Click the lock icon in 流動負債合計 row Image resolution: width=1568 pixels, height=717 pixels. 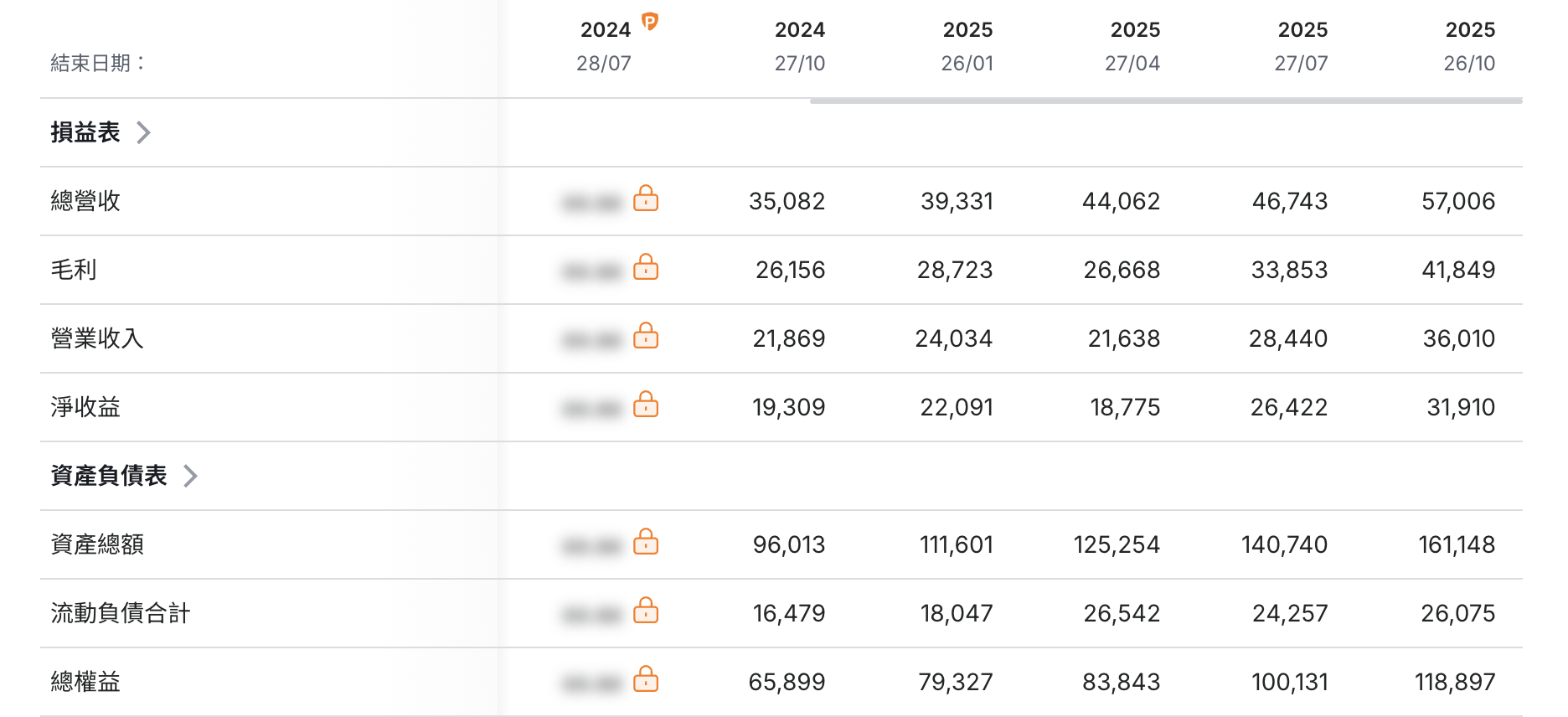[646, 611]
